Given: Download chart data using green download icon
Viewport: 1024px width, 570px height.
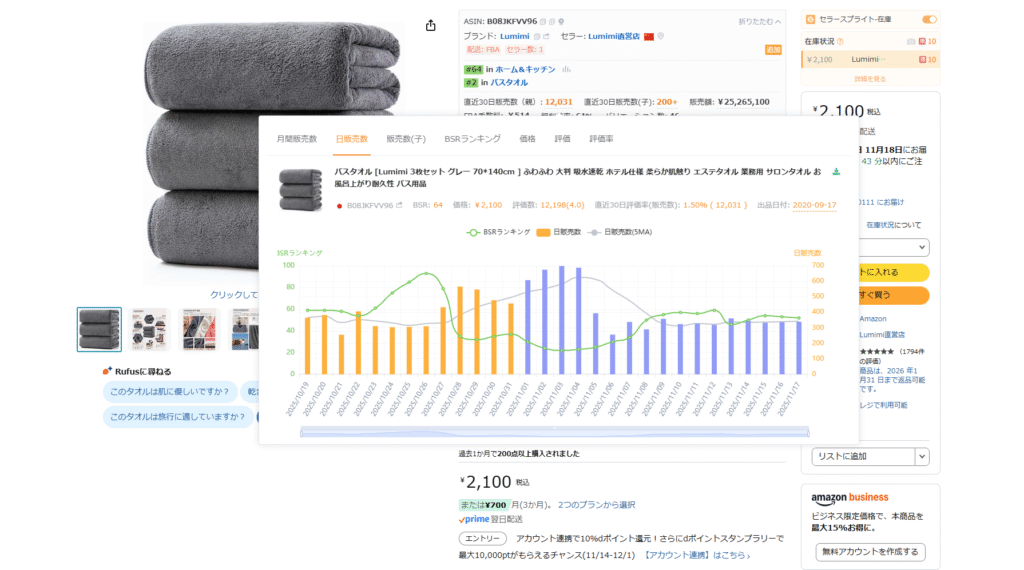Looking at the screenshot, I should click(836, 172).
